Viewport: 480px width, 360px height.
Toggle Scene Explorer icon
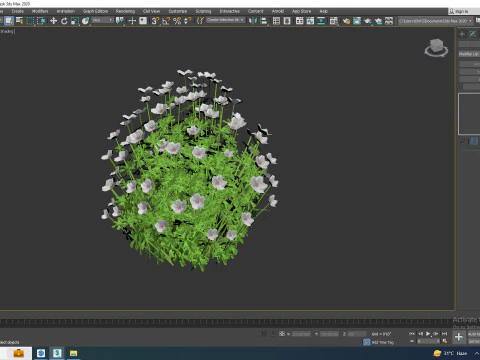coord(276,21)
